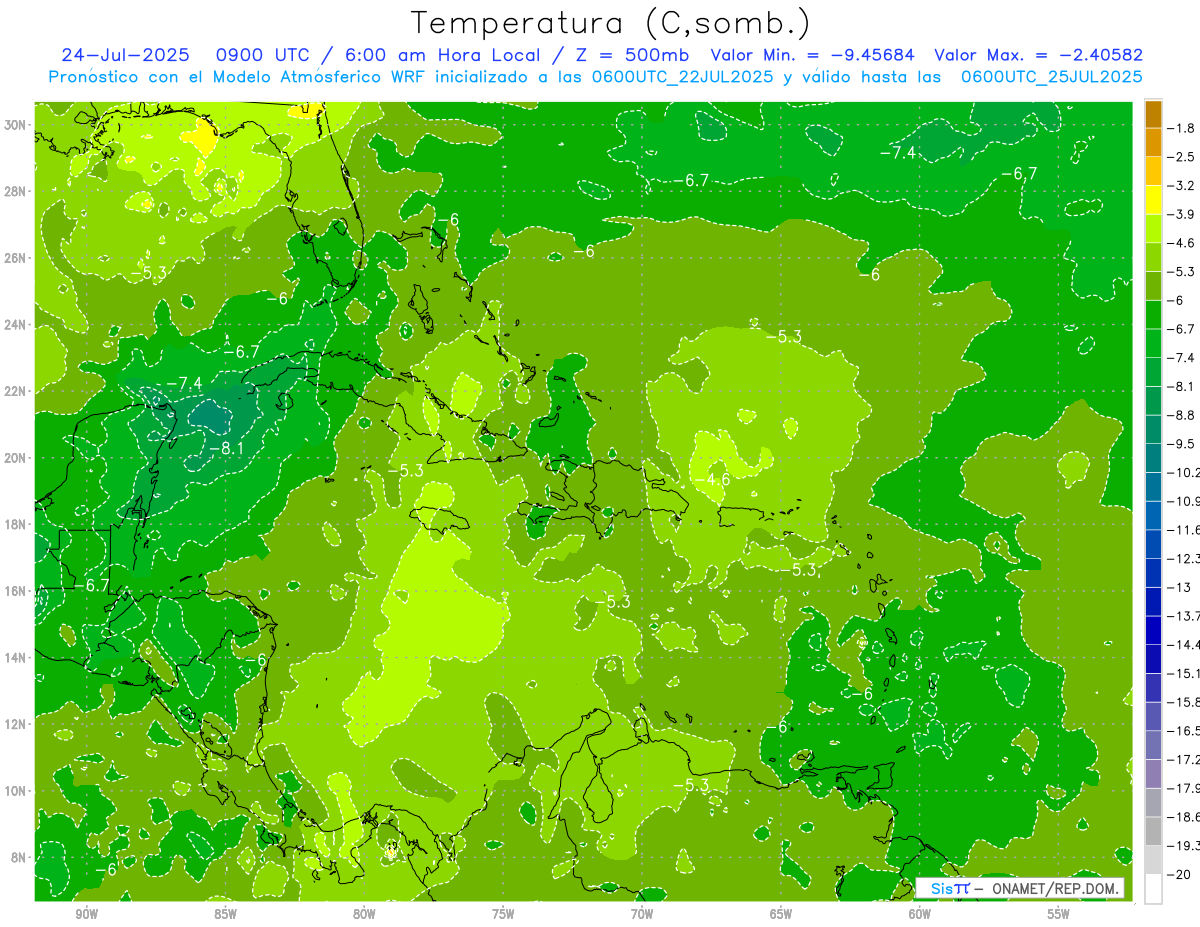Viewport: 1200px width, 927px height.
Task: Click longitude axis label "65W"
Action: point(781,914)
